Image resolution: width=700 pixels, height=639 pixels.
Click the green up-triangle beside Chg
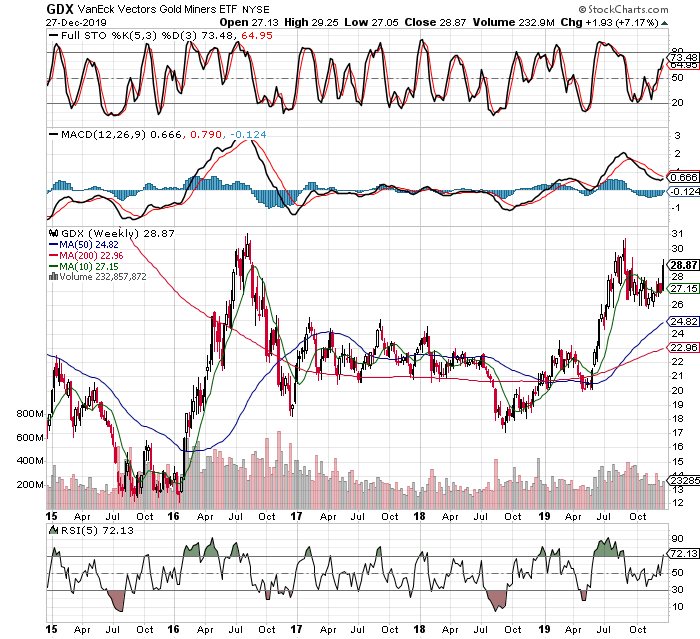pyautogui.click(x=664, y=23)
